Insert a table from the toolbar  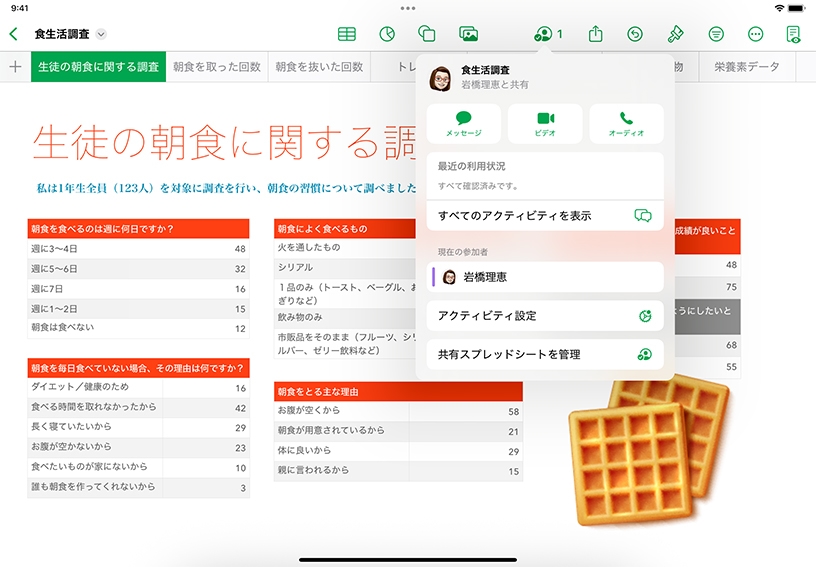coord(346,34)
